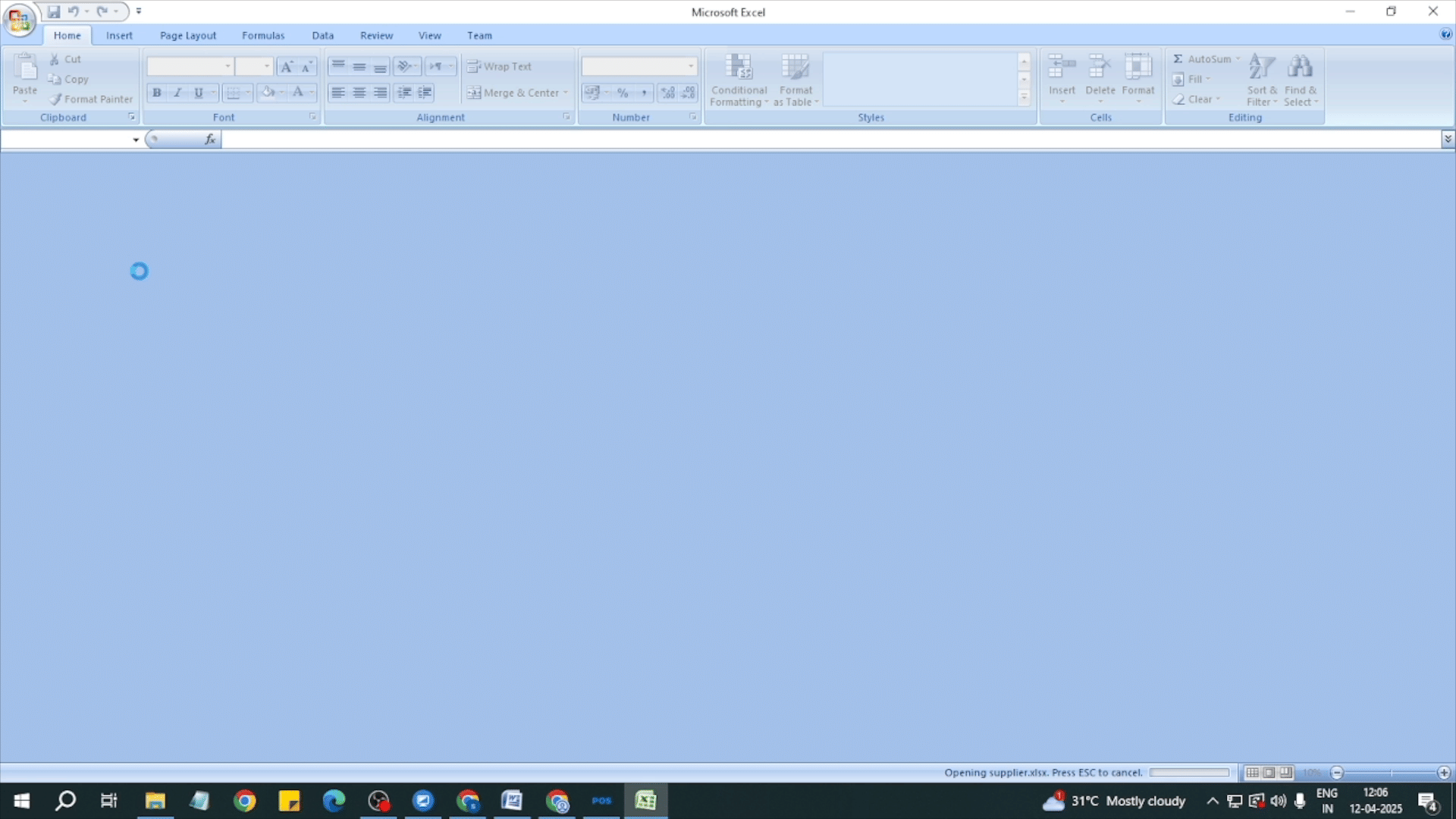
Task: Click the Orientation text angle icon
Action: click(405, 67)
